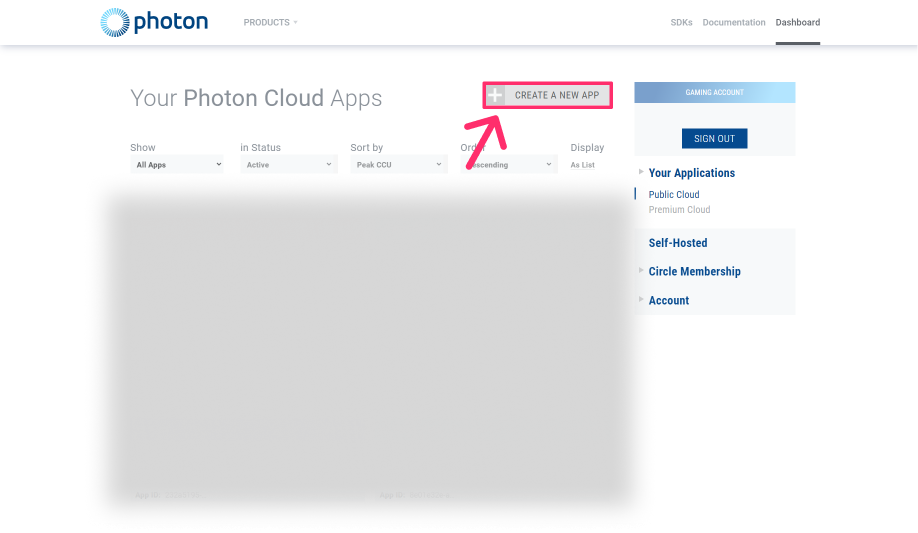Open the Order Descending dropdown
The image size is (918, 533).
click(x=509, y=165)
